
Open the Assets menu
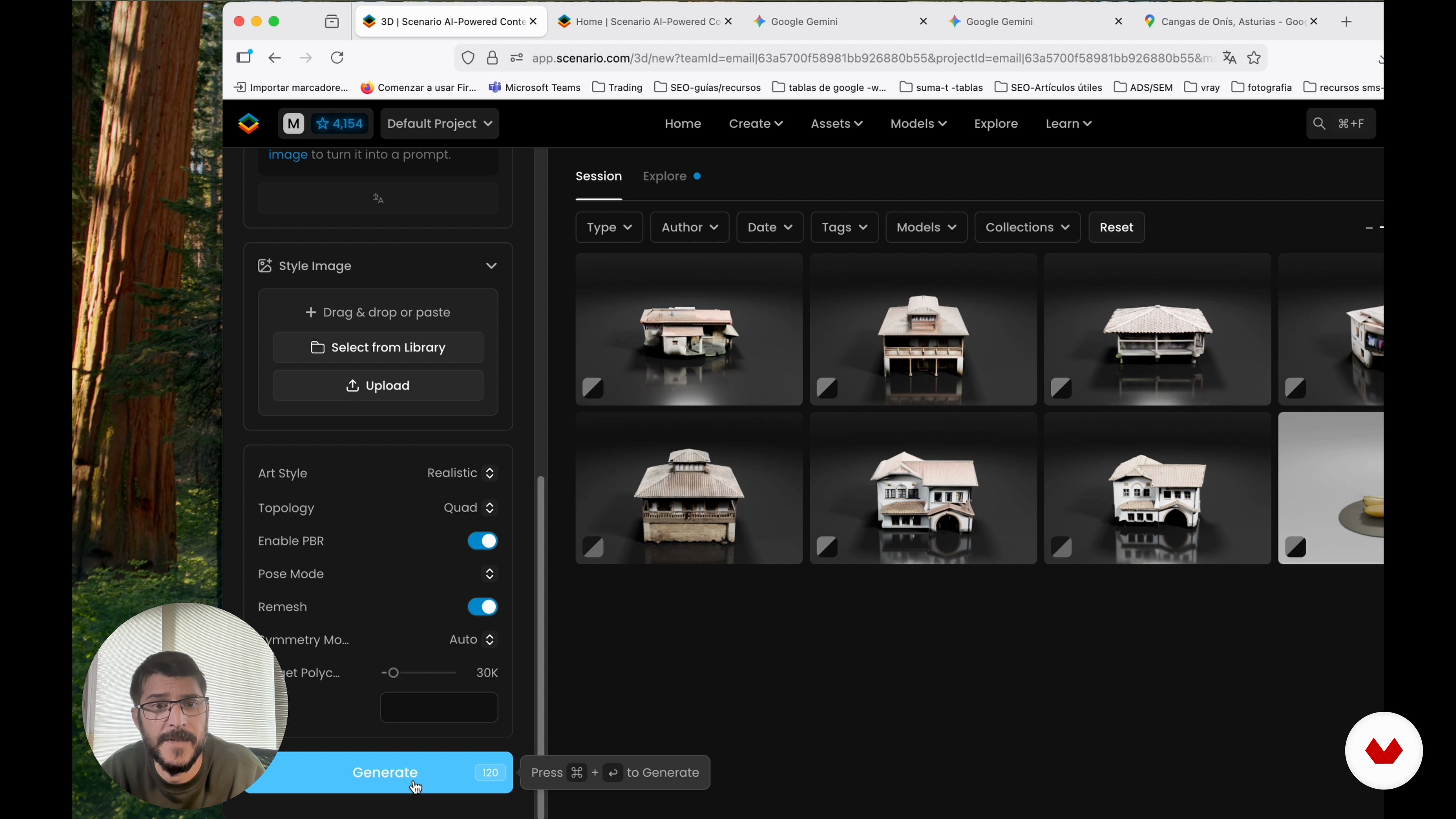[836, 124]
